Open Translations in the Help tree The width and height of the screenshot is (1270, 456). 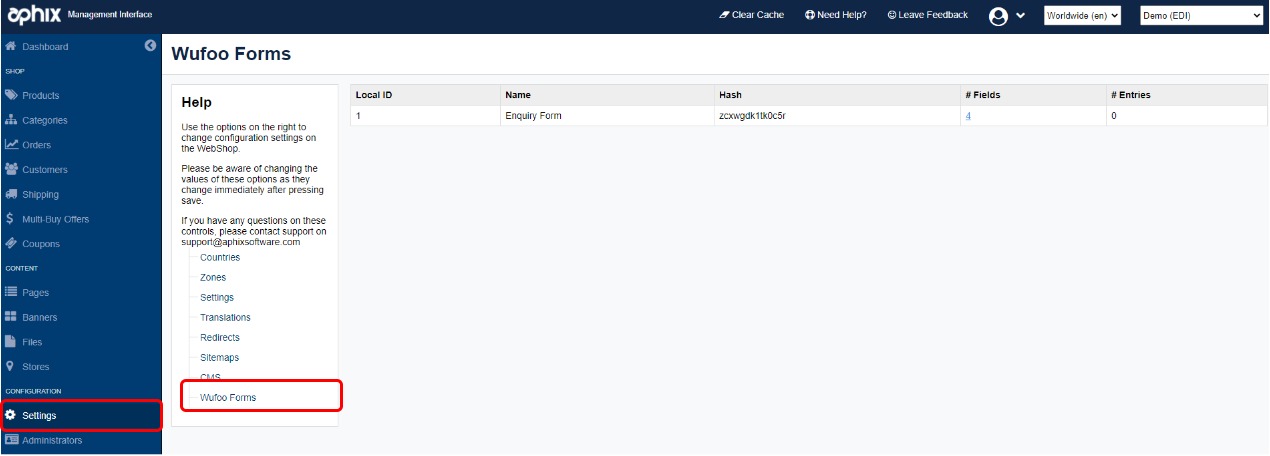click(x=225, y=317)
